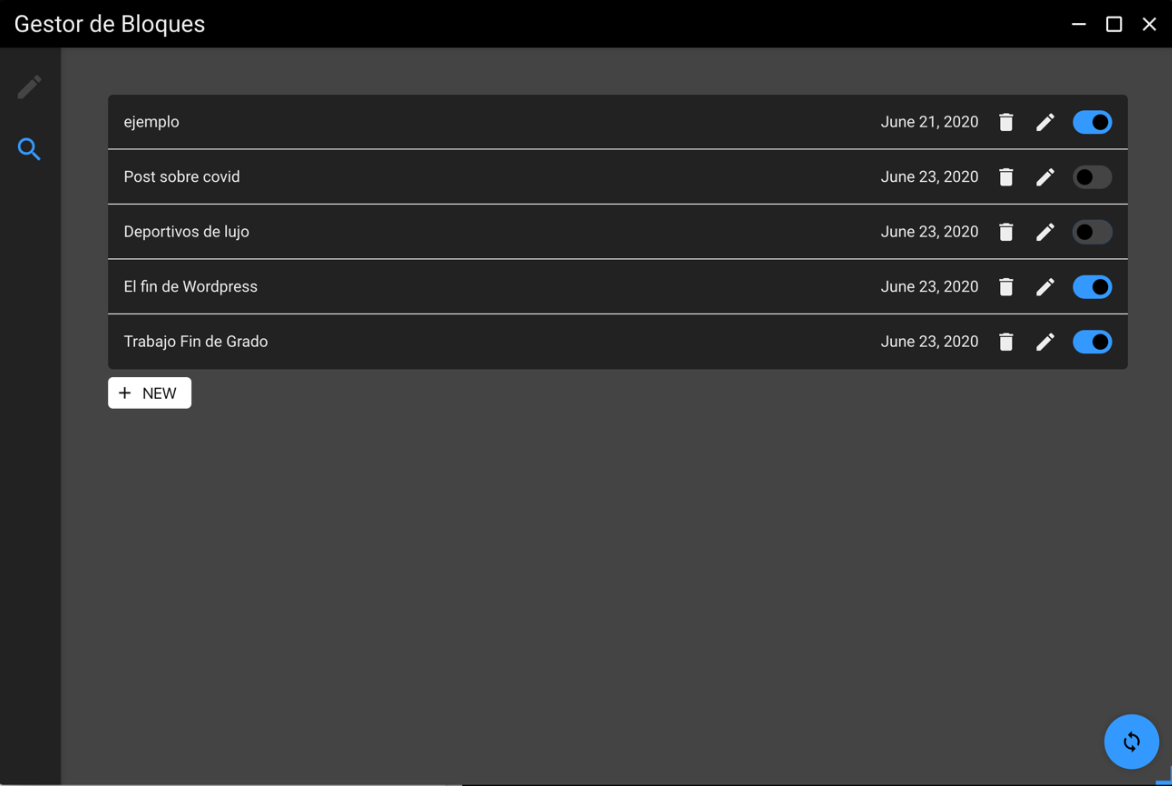Screen dimensions: 1172x786
Task: Switch off the 'El fin de Wordpress' toggle
Action: tap(1092, 287)
